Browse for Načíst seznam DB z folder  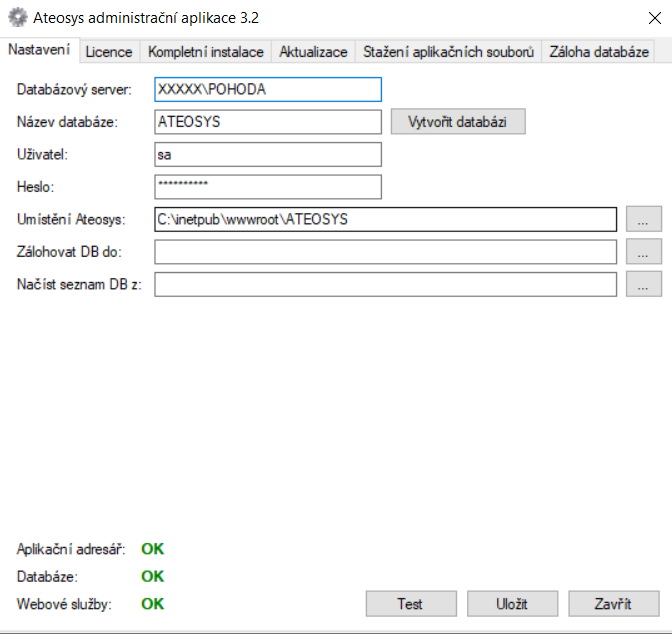tap(644, 284)
